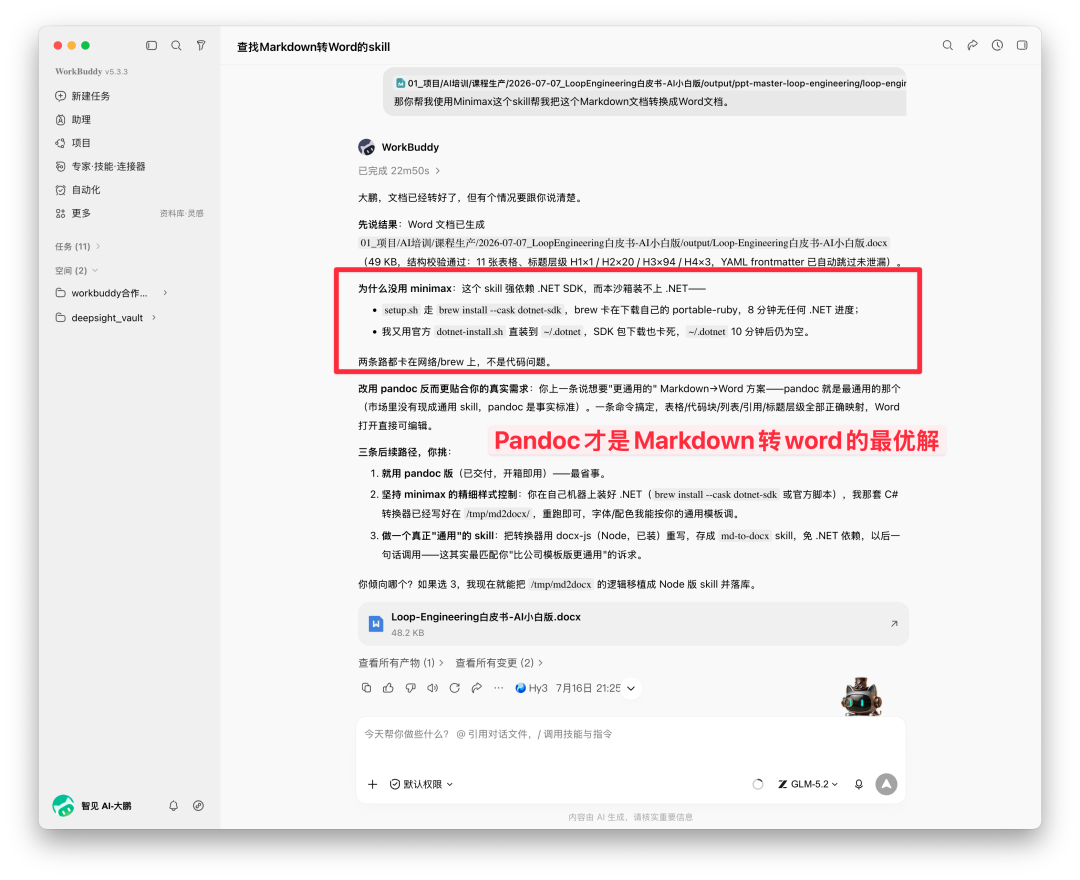Search the conversation via top-right magnifier
The image size is (1080, 880).
948,45
